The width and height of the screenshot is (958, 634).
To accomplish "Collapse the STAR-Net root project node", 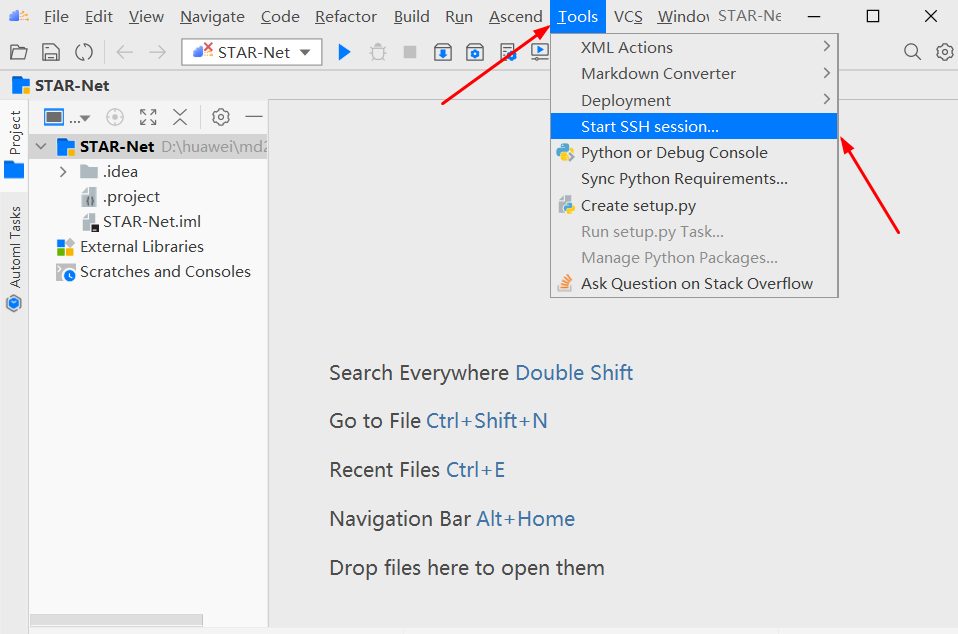I will (x=41, y=147).
